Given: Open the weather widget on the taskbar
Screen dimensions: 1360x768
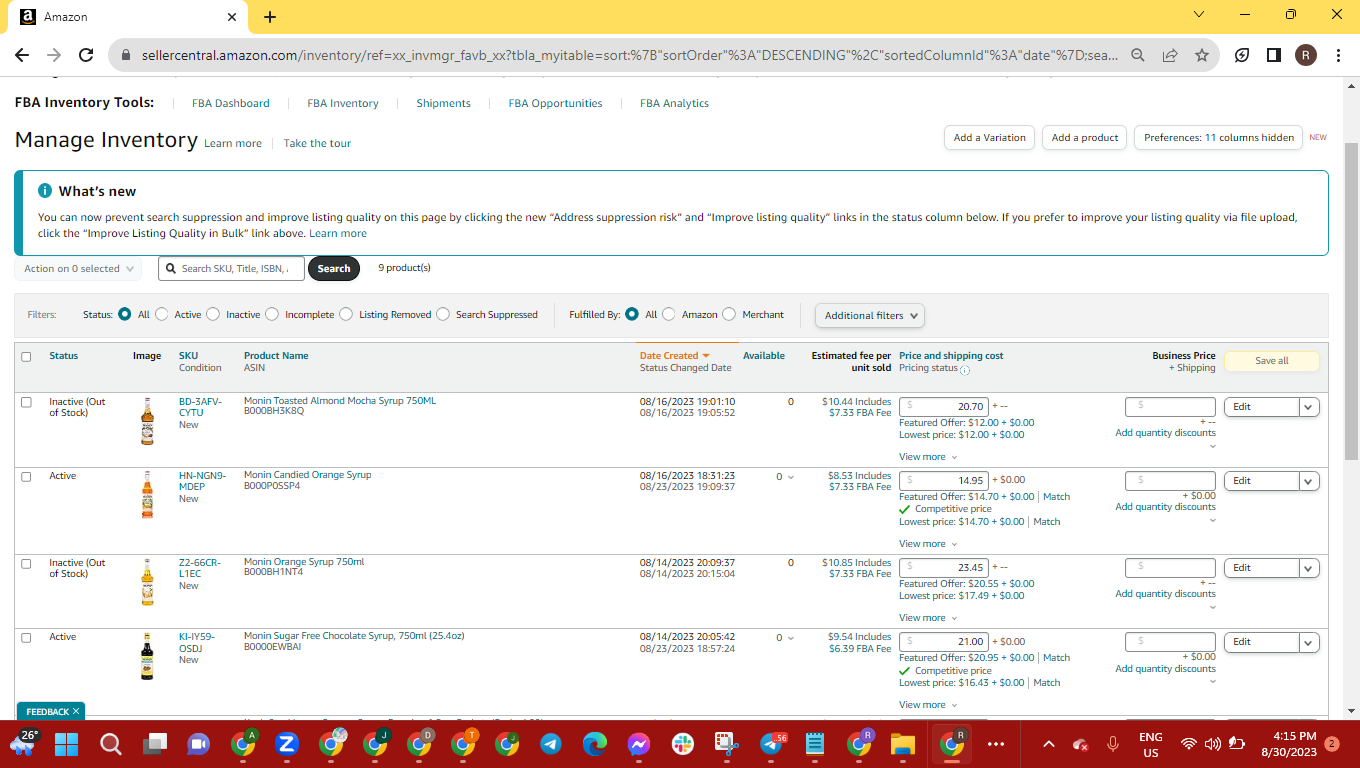Looking at the screenshot, I should pyautogui.click(x=22, y=742).
